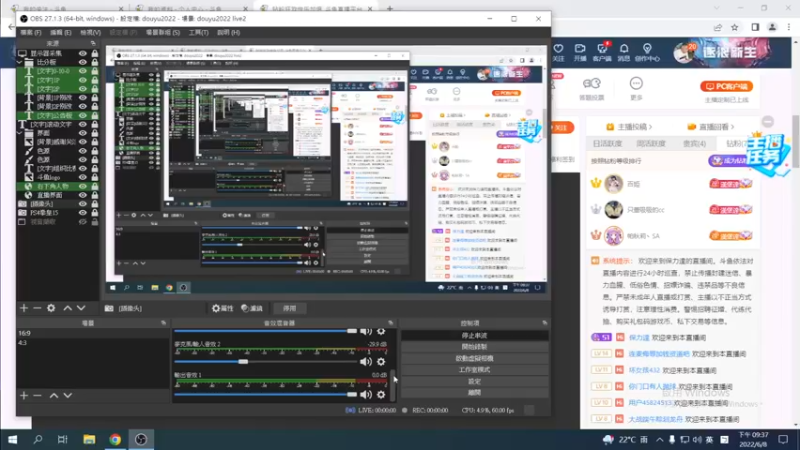The image size is (800, 450).
Task: Open the 場景群組(S) menu in OBS
Action: 163,32
